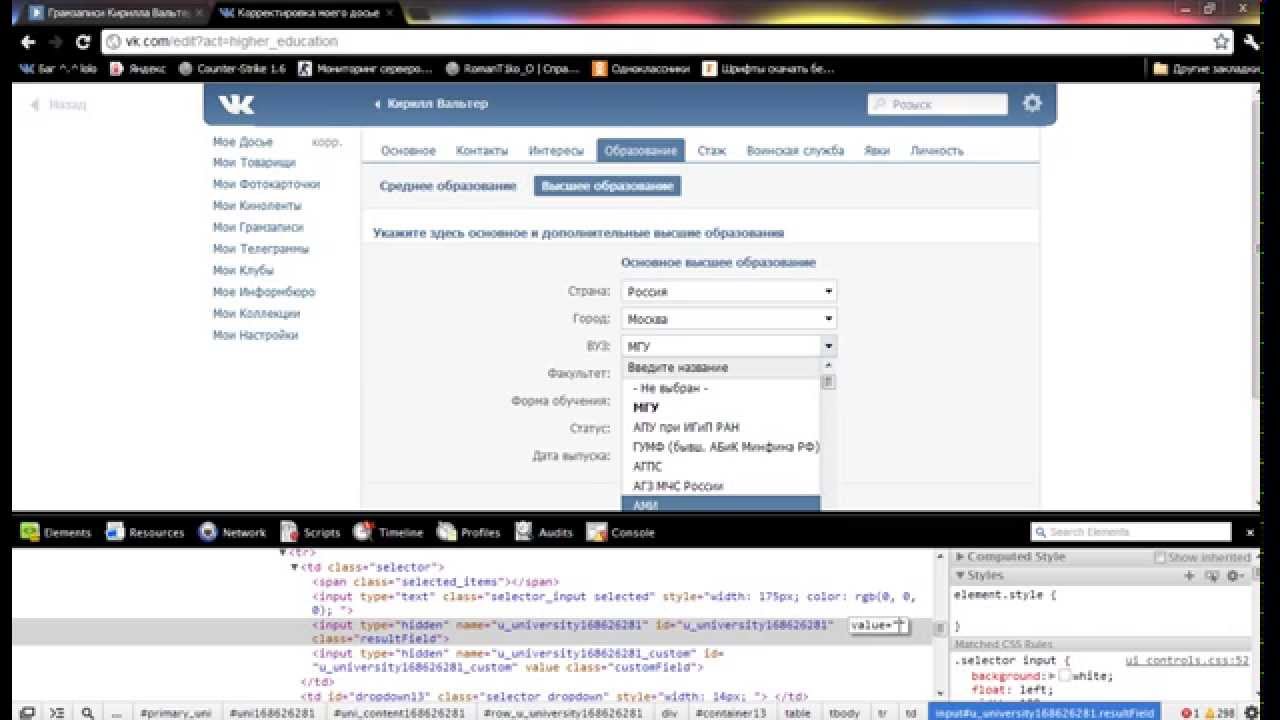Viewport: 1280px width, 720px height.
Task: Switch to the Воинская служба tab
Action: click(795, 151)
